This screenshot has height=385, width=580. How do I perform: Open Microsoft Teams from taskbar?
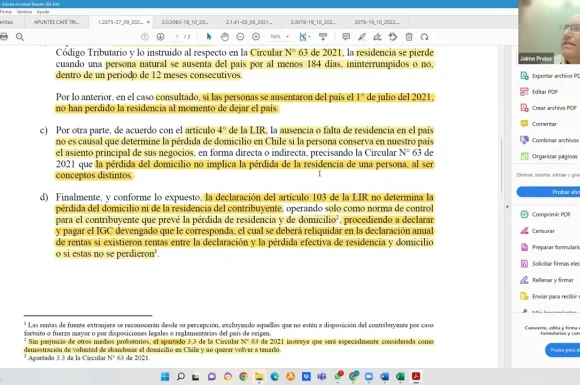click(322, 376)
